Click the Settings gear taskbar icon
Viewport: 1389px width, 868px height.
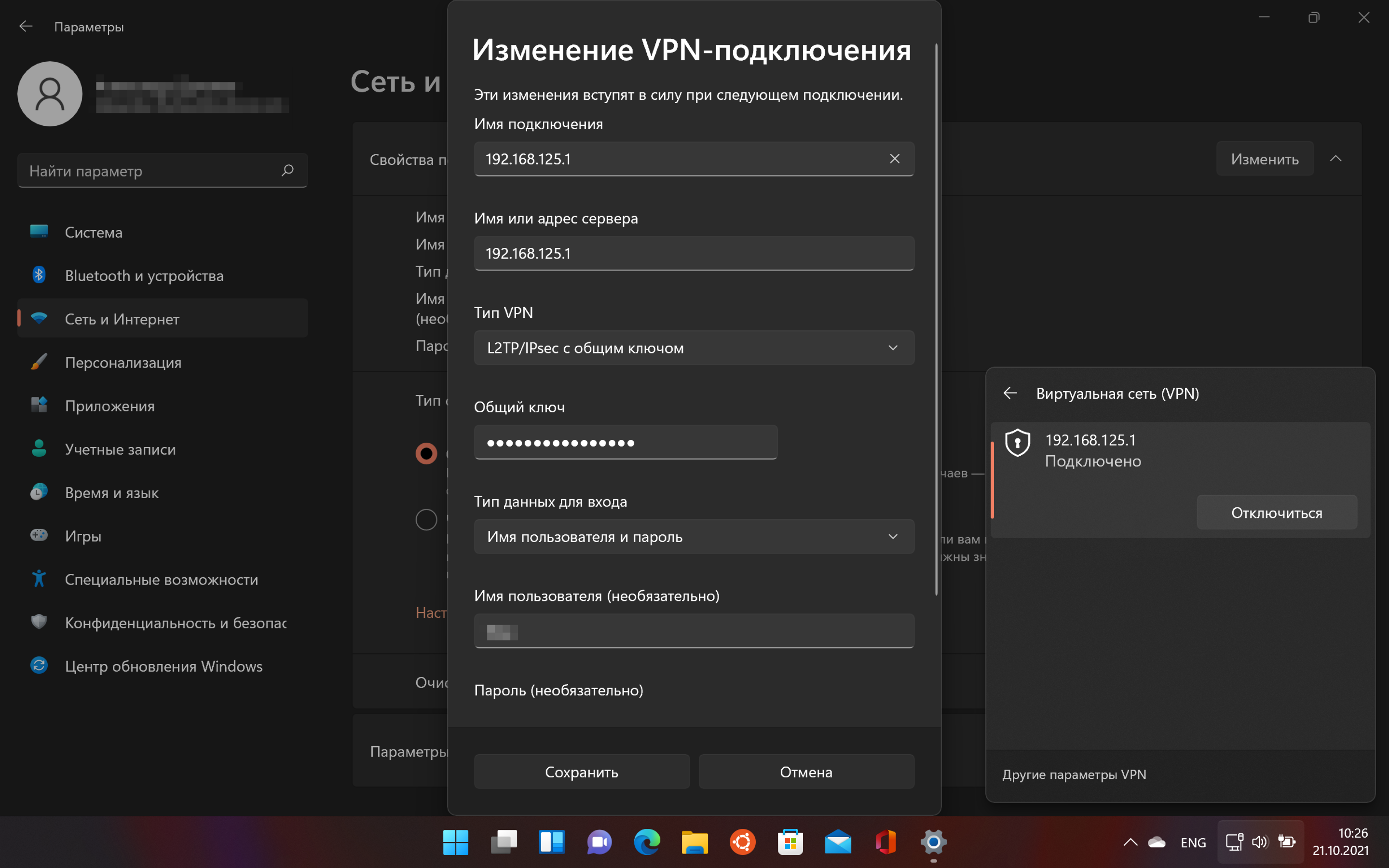pyautogui.click(x=933, y=841)
